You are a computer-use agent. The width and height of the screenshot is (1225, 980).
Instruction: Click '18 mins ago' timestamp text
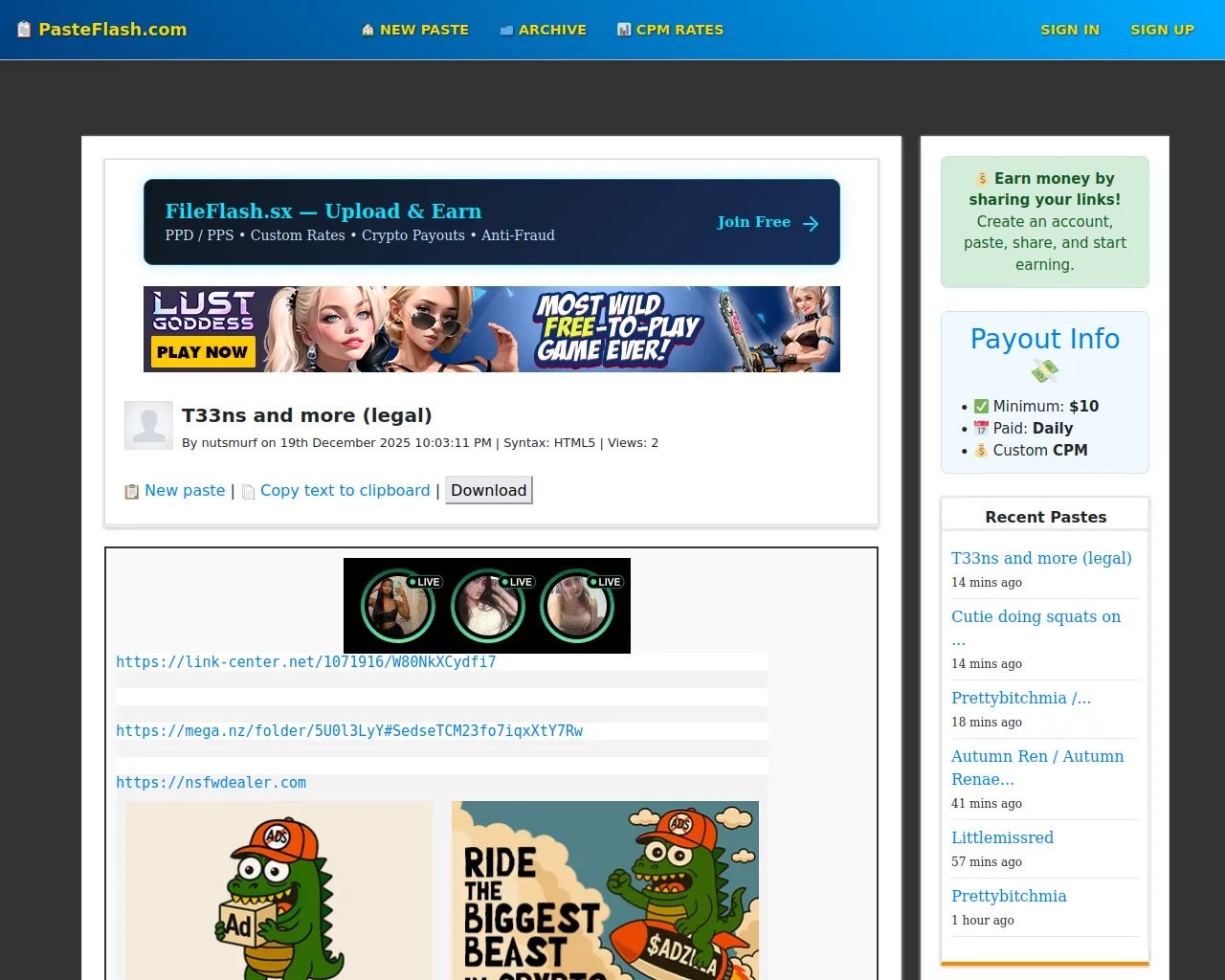(987, 722)
